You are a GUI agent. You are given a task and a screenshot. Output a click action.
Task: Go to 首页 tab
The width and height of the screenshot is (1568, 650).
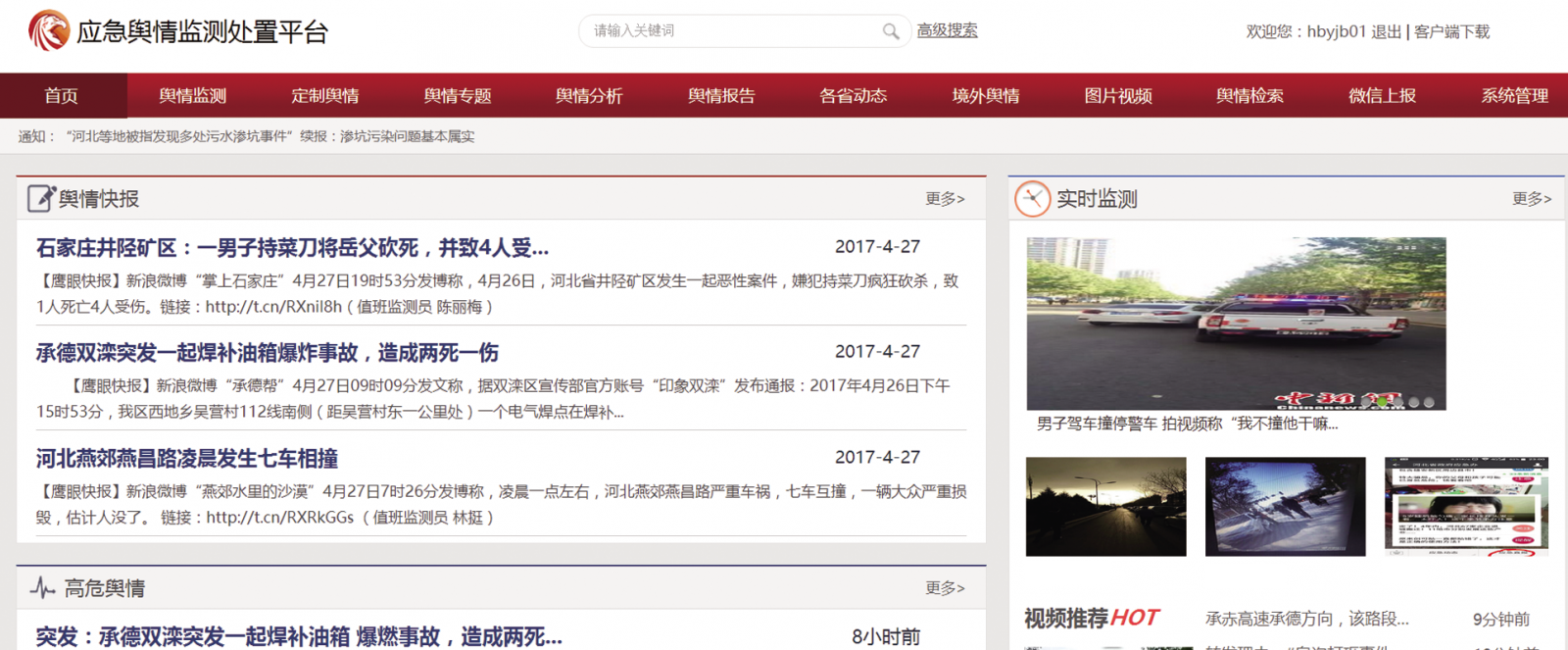click(61, 96)
